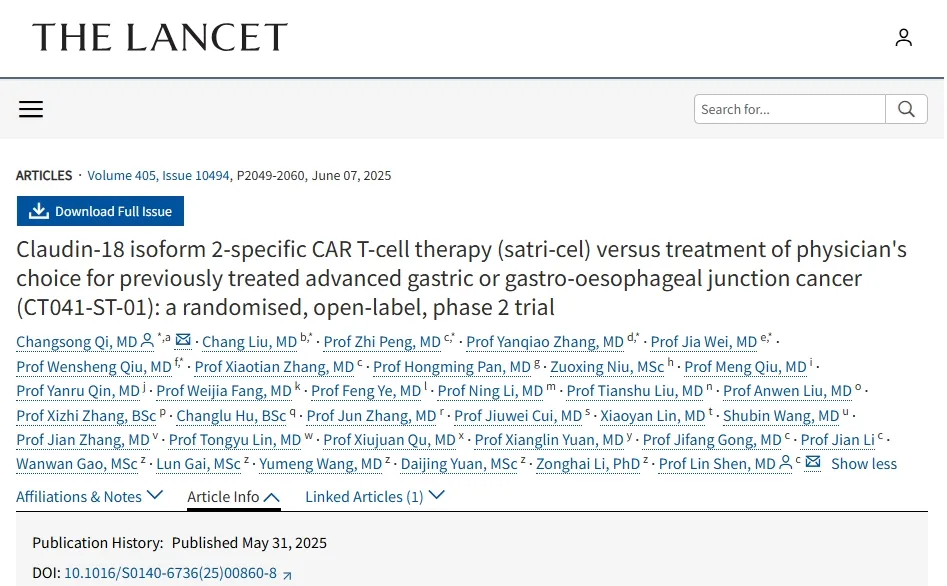Image resolution: width=947 pixels, height=586 pixels.
Task: Open author Prof Zhi Peng, MD
Action: 382,342
